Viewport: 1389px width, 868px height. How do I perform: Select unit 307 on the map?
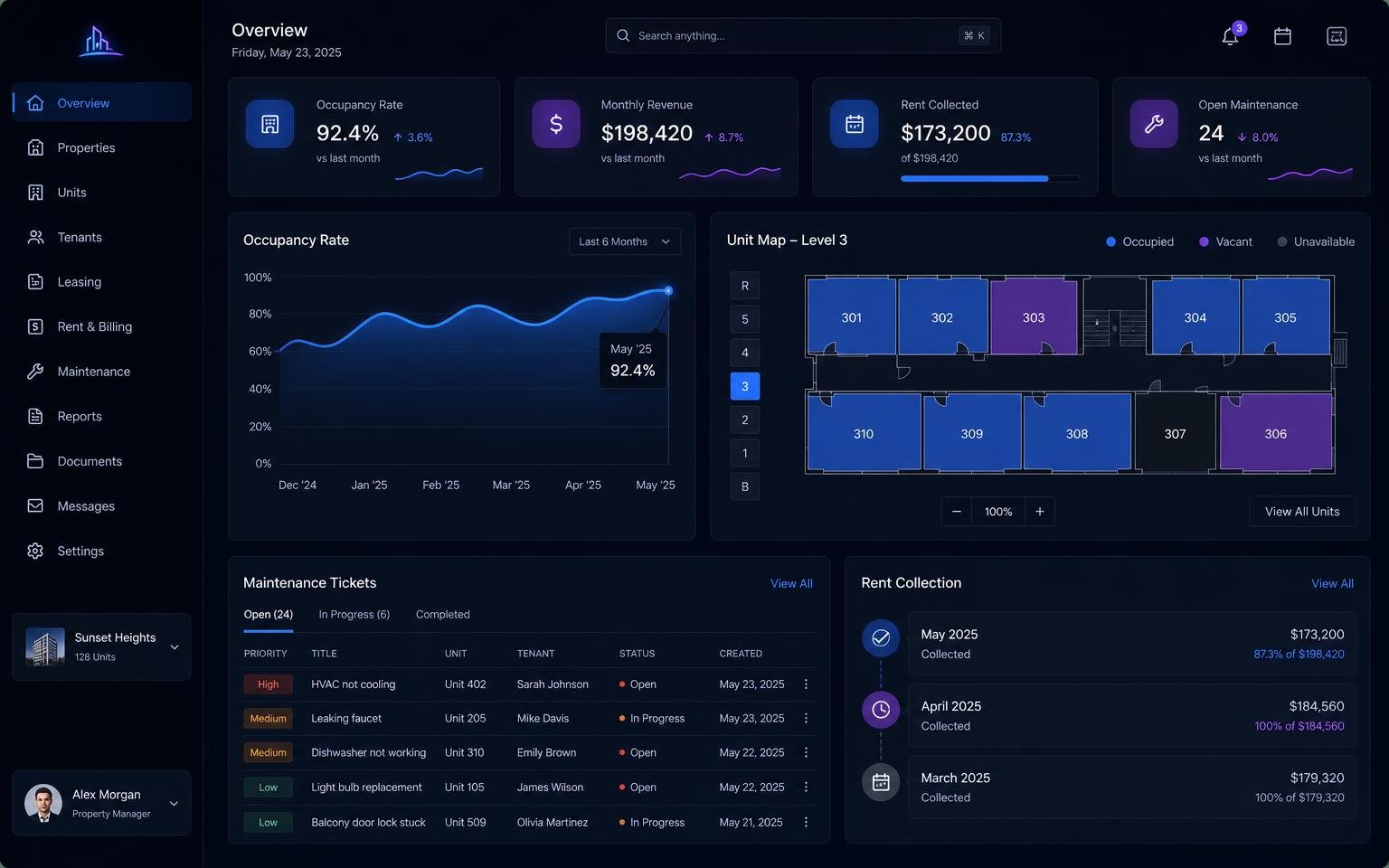[x=1175, y=432]
